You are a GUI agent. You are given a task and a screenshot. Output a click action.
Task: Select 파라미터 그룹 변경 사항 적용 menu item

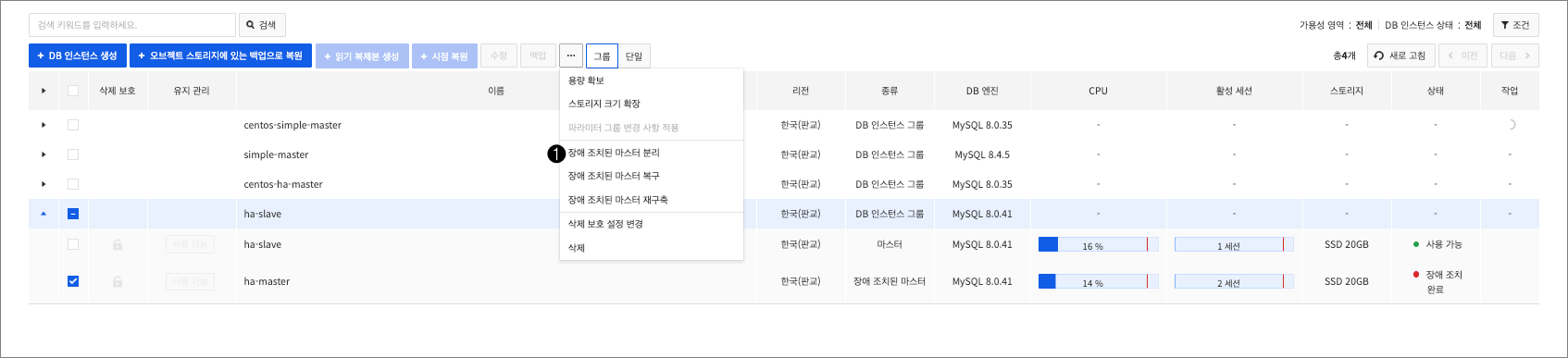click(652, 128)
